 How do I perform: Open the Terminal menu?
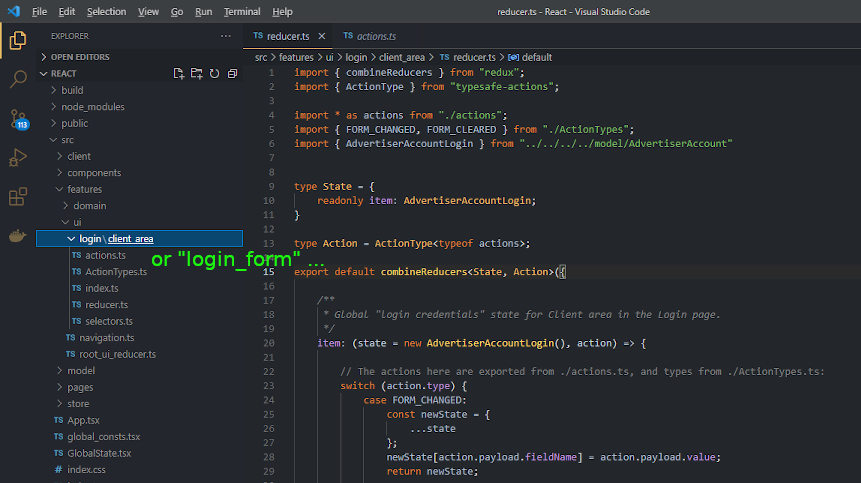click(x=242, y=12)
